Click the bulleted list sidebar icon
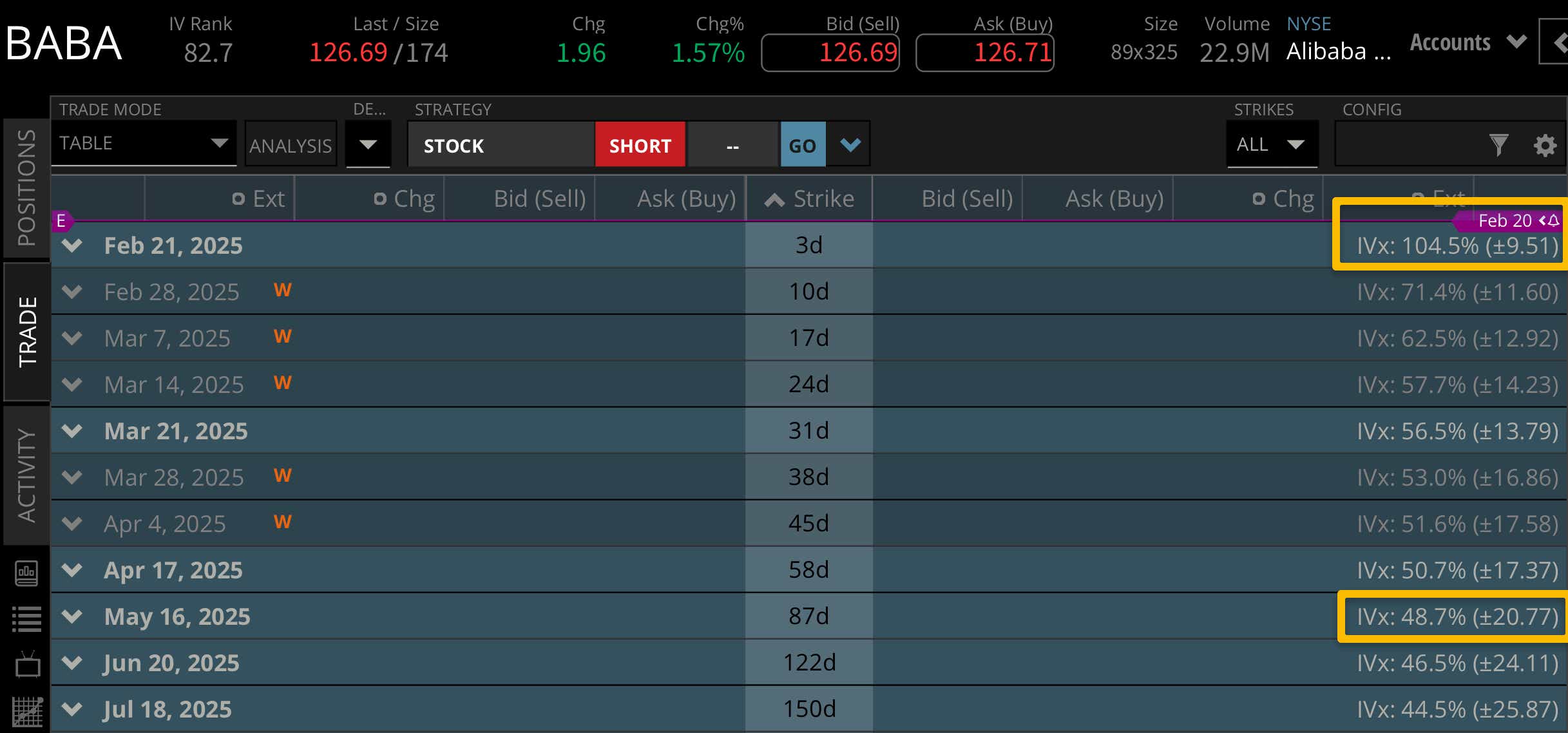Image resolution: width=1568 pixels, height=733 pixels. point(26,619)
